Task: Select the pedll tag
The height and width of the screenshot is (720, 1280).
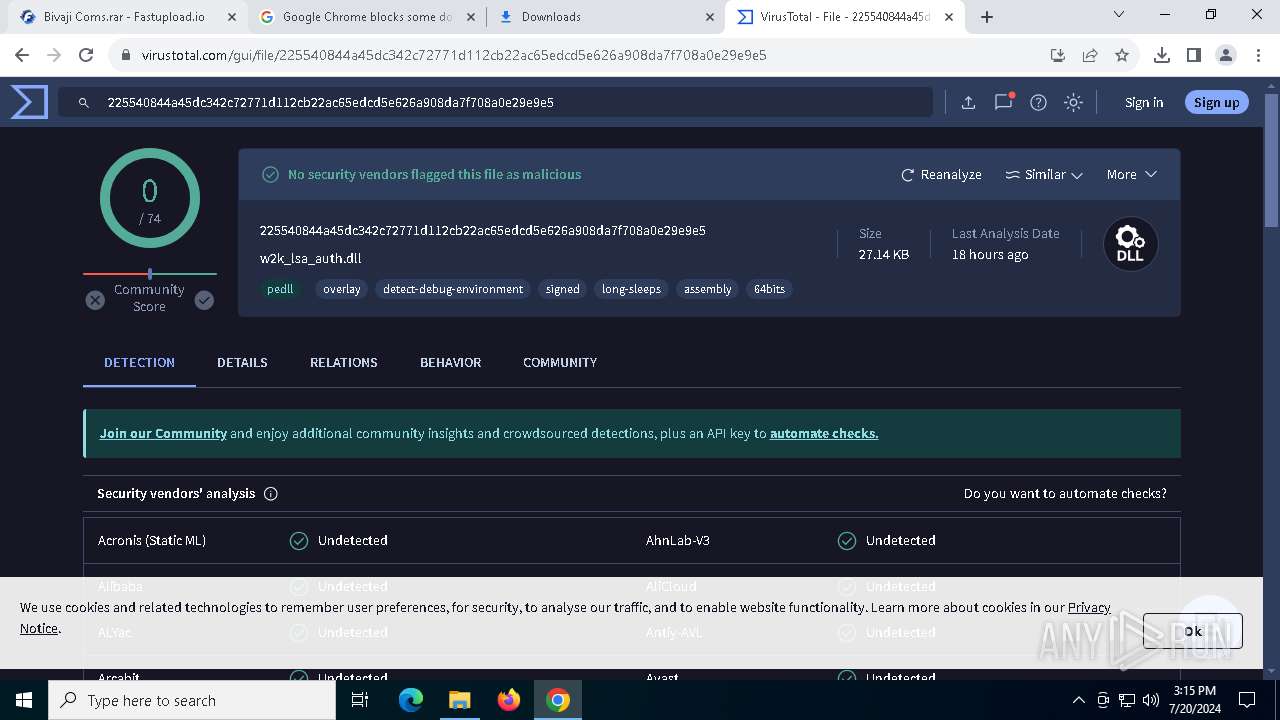Action: pyautogui.click(x=280, y=289)
